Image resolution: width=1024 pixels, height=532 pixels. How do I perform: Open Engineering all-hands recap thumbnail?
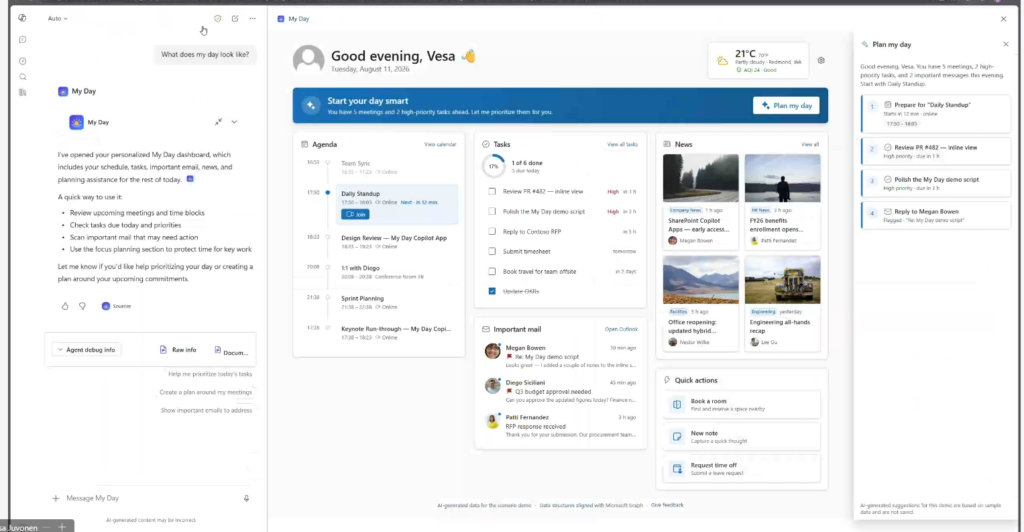[782, 279]
